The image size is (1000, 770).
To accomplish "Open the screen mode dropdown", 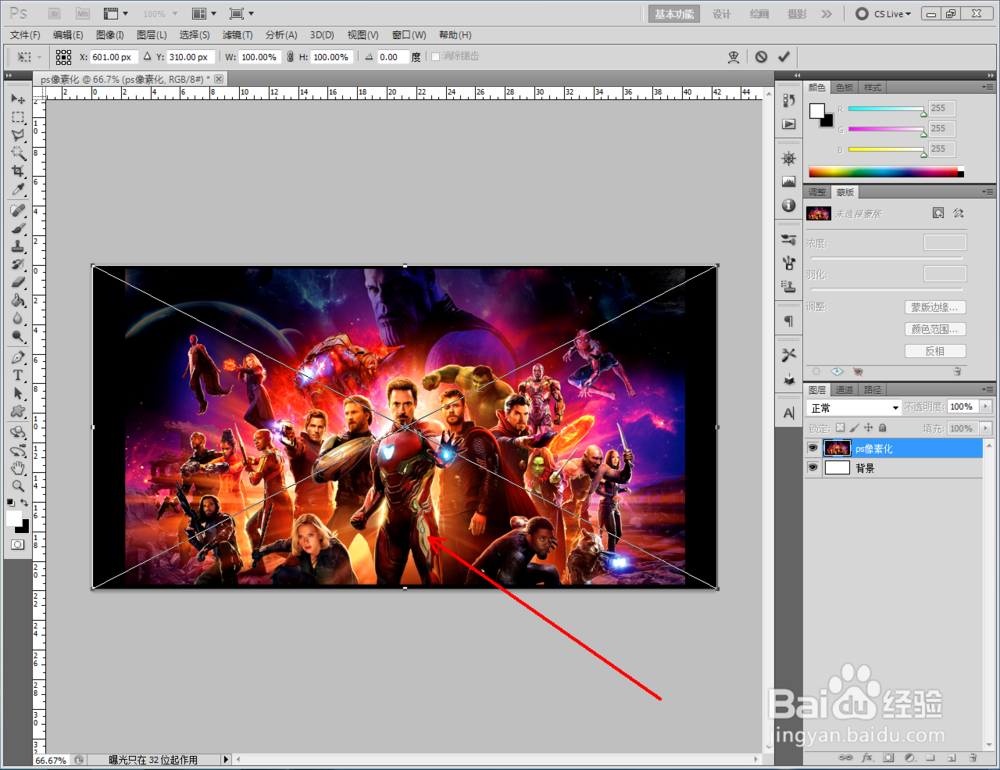I will 242,13.
